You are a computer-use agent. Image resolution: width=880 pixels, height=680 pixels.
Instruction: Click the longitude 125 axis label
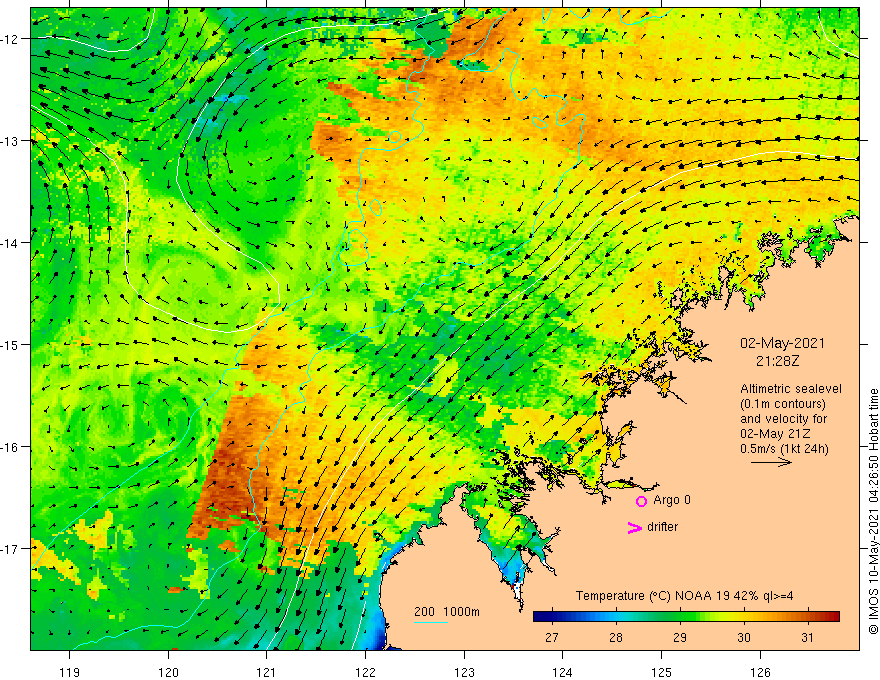661,672
